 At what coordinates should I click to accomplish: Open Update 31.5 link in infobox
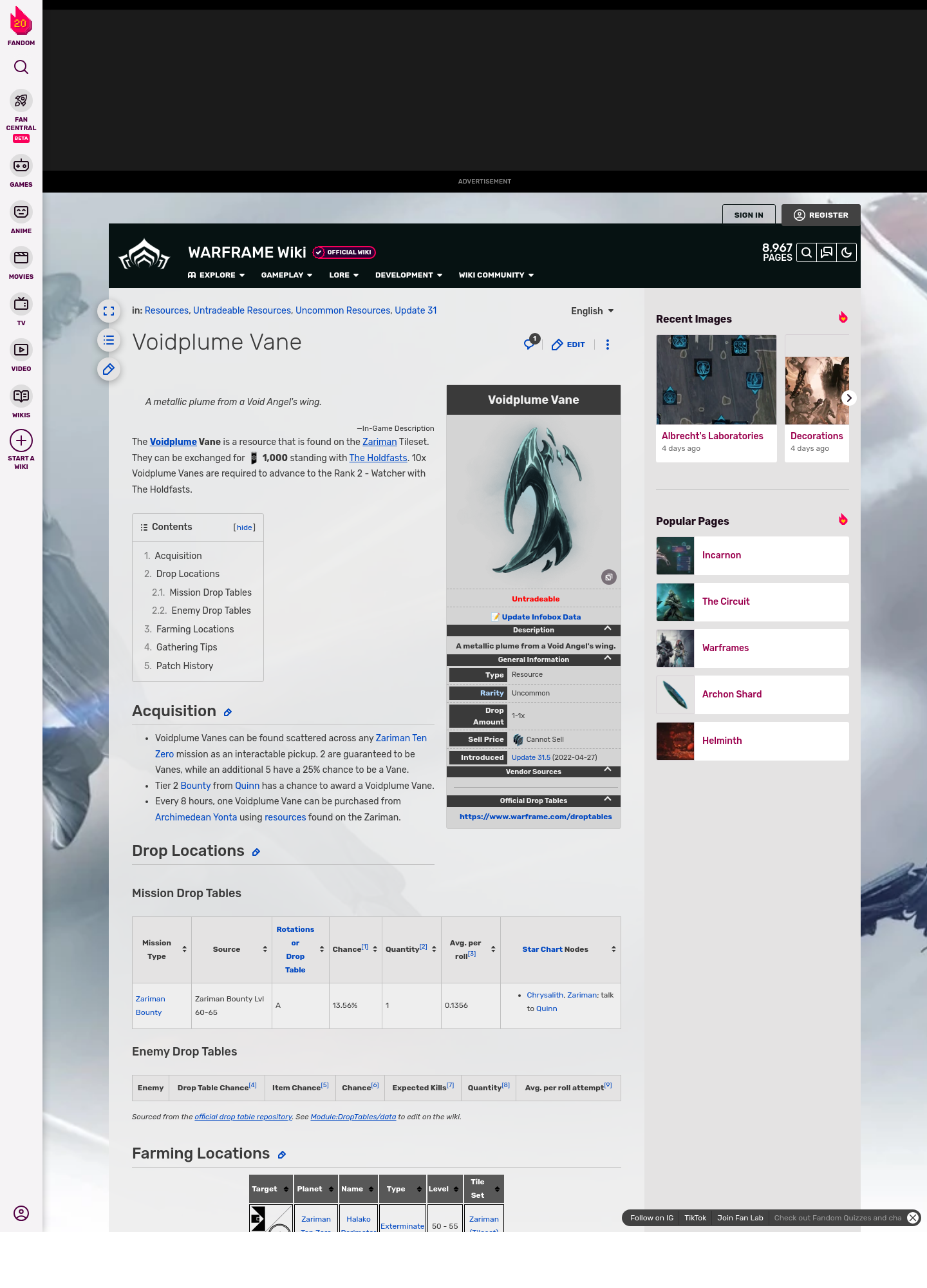click(531, 757)
